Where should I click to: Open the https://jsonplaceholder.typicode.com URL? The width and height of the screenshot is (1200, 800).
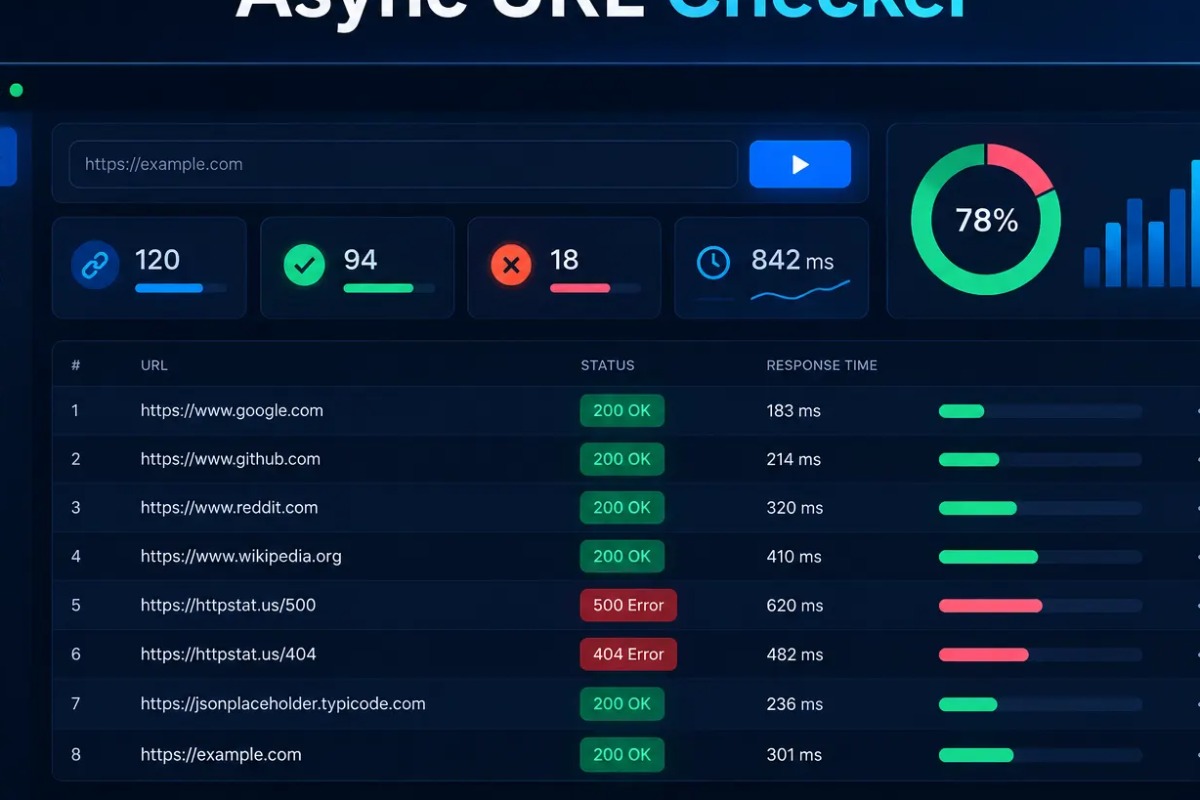click(x=283, y=704)
